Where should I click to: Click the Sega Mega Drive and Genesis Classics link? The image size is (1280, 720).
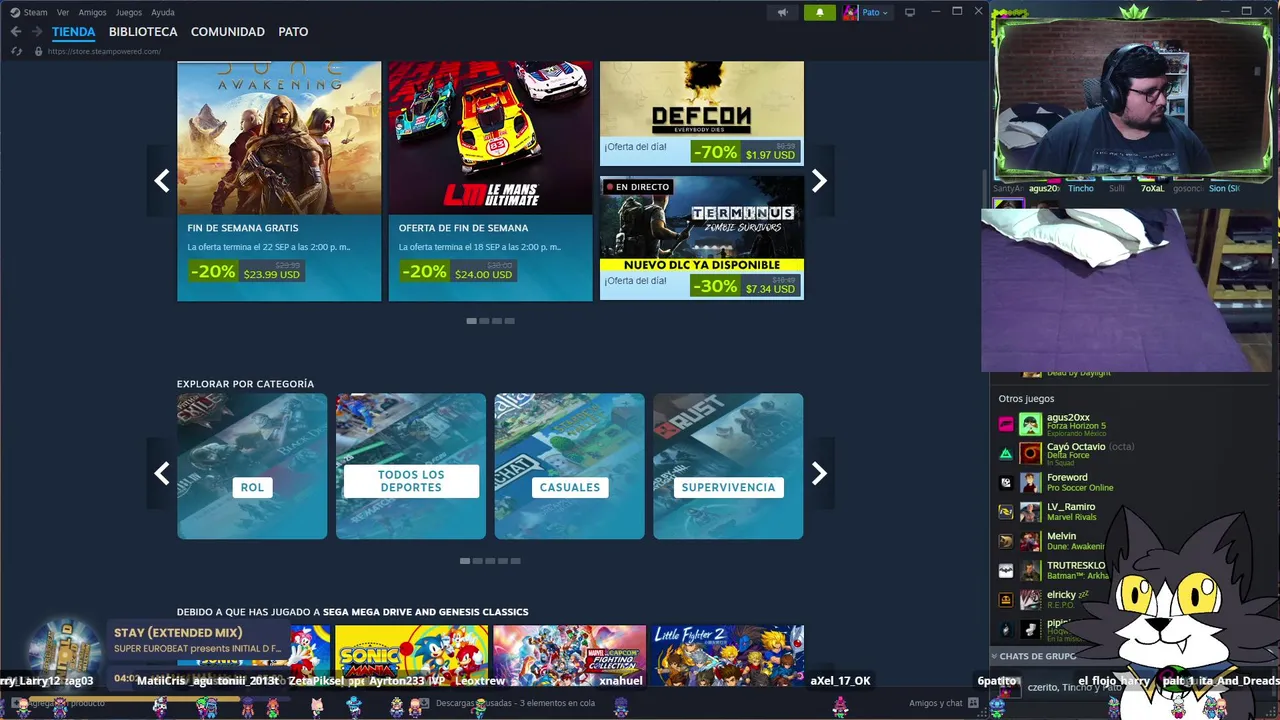425,612
